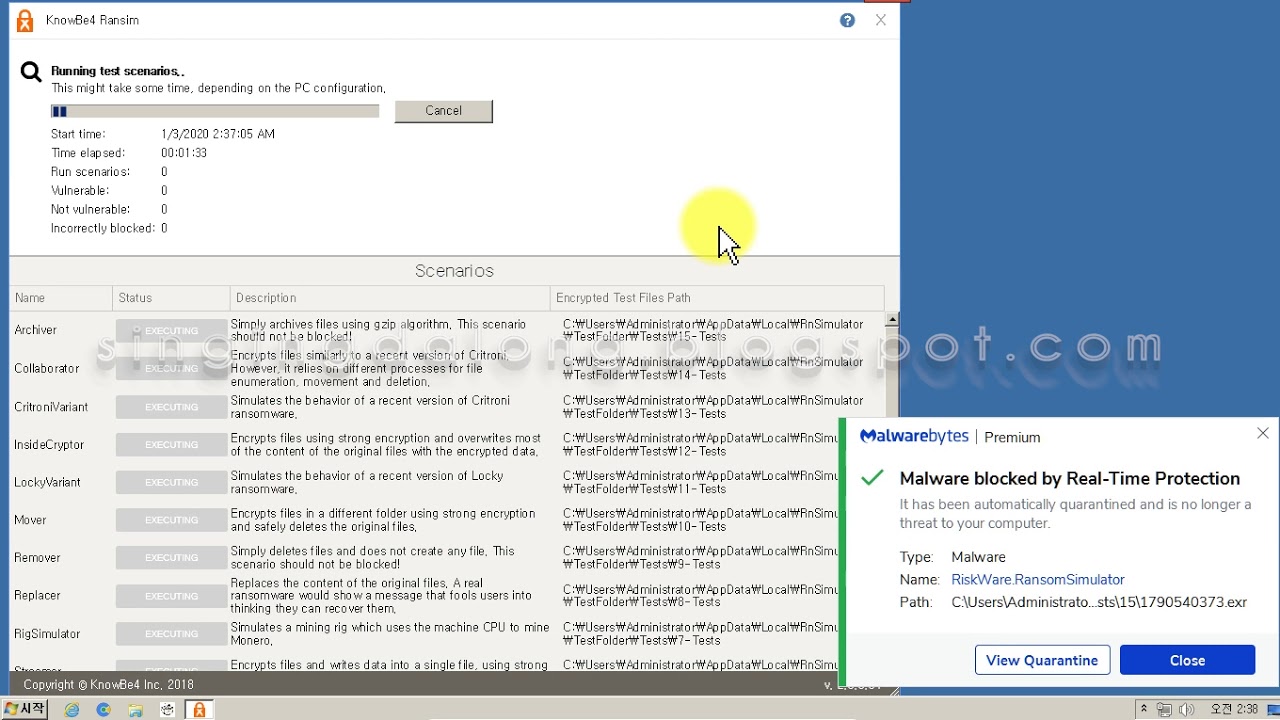Click the Time elapsed value 00:01:33
The height and width of the screenshot is (720, 1280).
point(184,153)
